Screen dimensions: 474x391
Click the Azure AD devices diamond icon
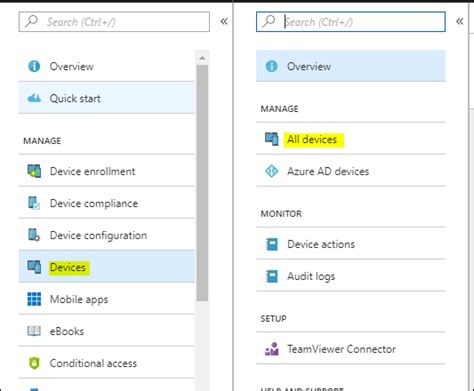[x=271, y=171]
